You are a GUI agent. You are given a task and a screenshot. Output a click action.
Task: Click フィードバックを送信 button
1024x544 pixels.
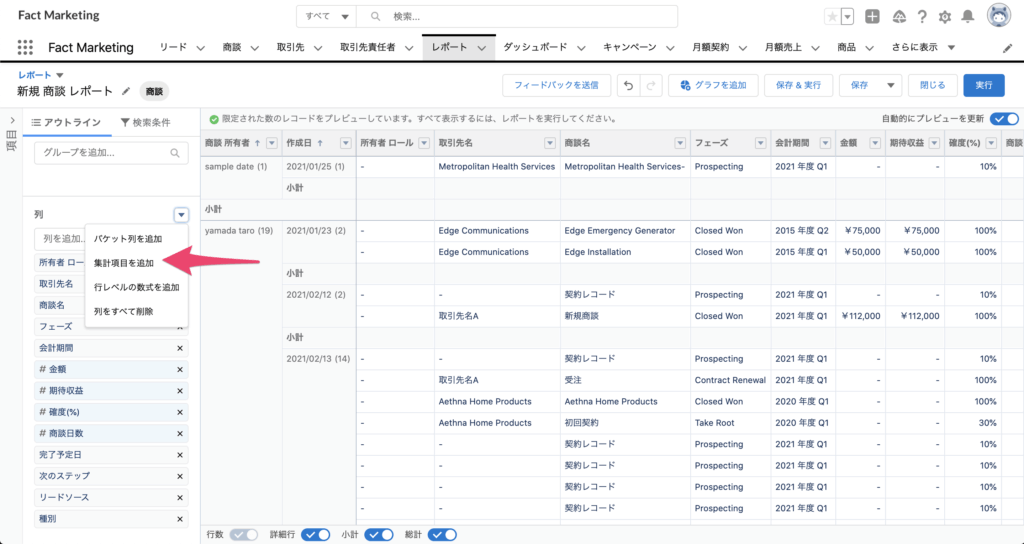556,86
